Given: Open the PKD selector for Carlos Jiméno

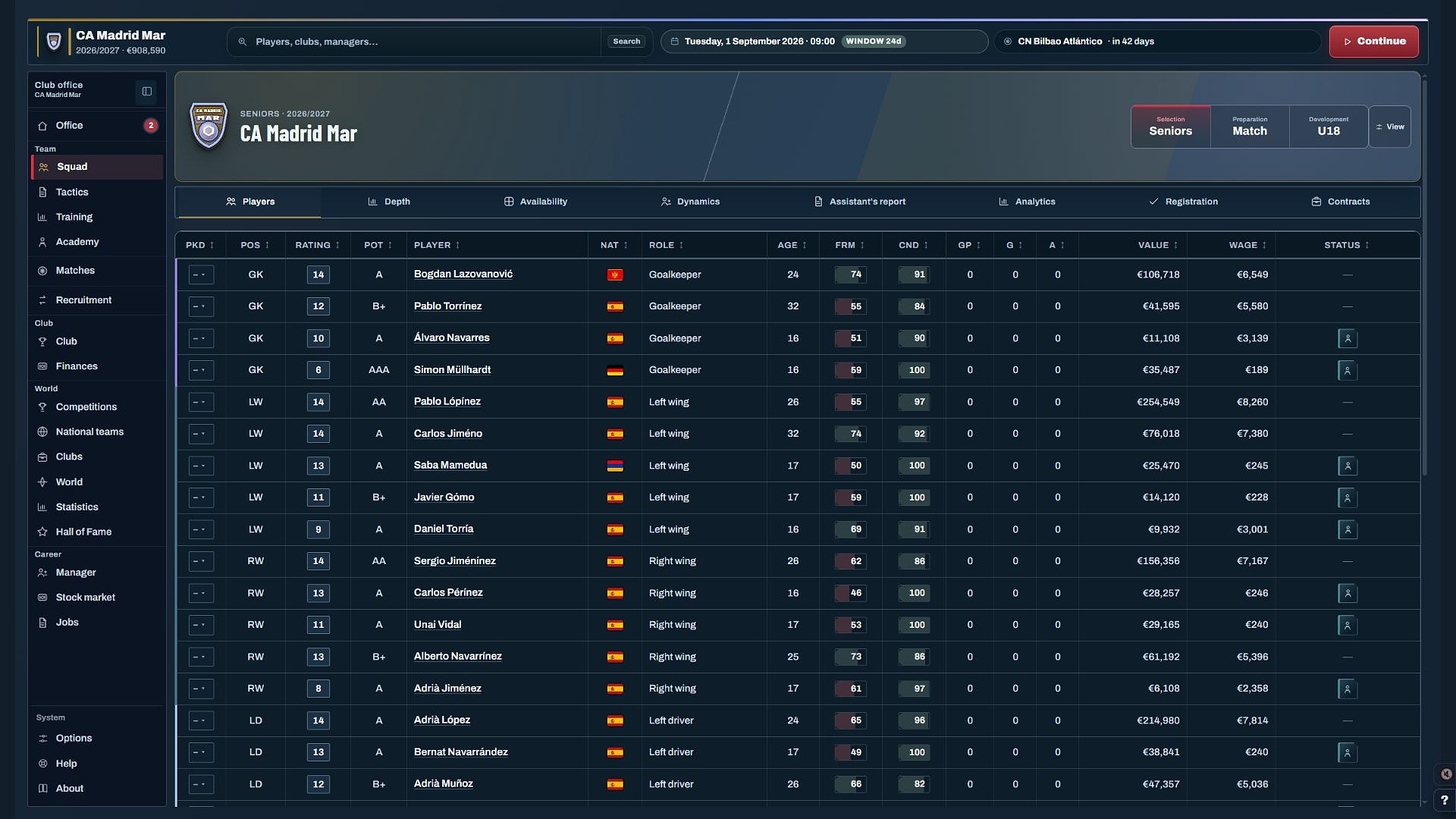Looking at the screenshot, I should (201, 434).
